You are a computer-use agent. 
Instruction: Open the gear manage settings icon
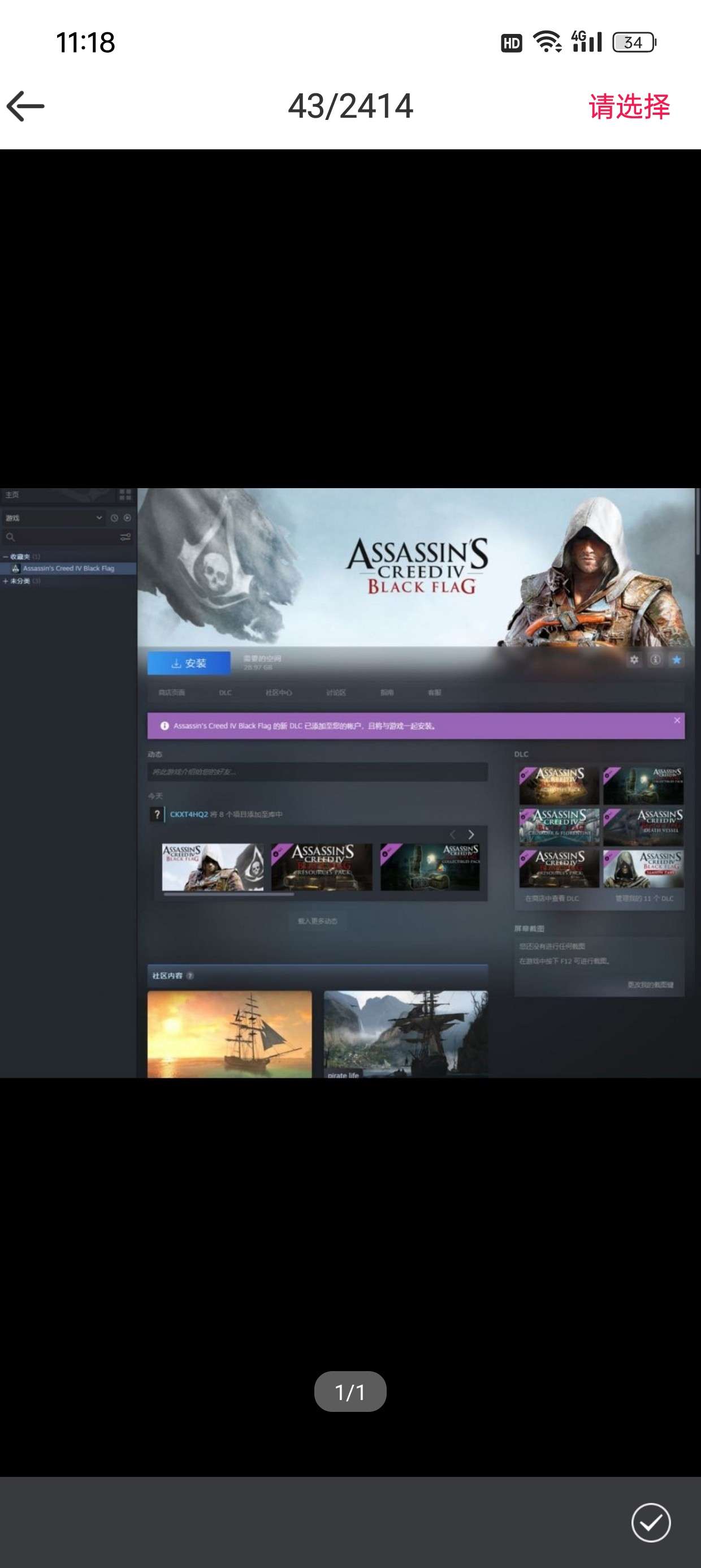coord(634,660)
